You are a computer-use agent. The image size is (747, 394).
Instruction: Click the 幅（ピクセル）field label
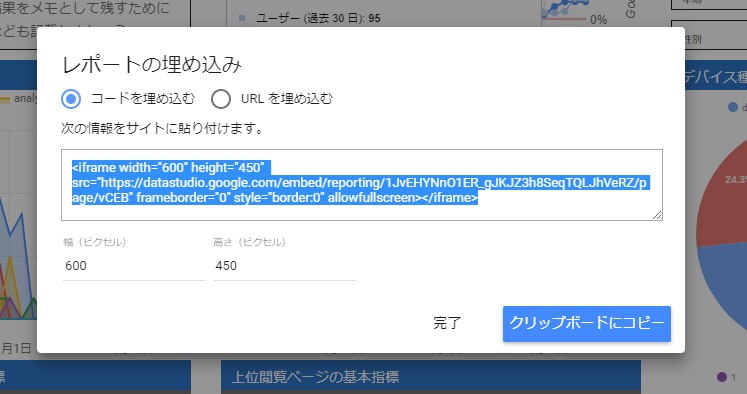94,242
